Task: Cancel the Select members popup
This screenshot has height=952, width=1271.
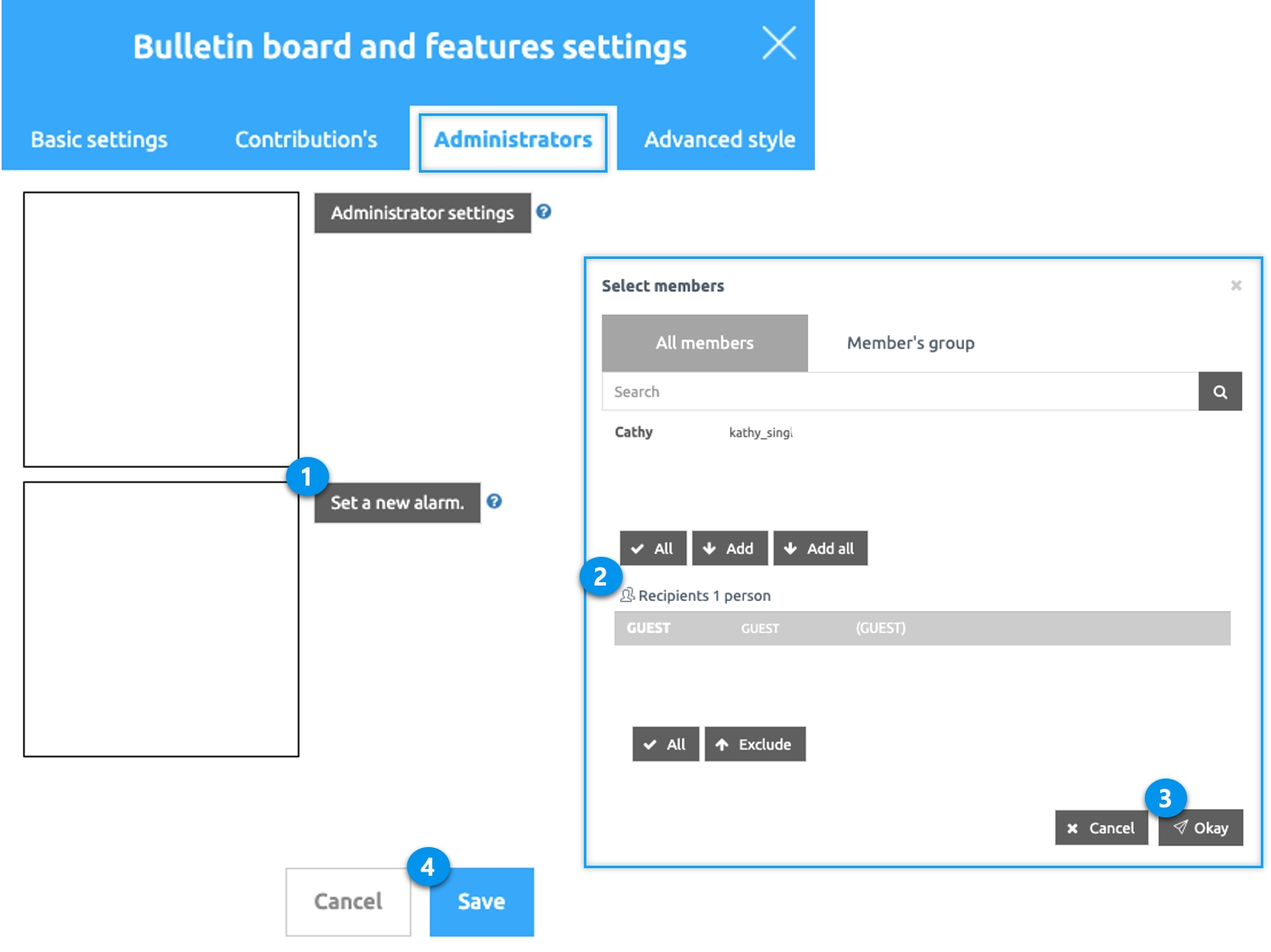Action: 1101,828
